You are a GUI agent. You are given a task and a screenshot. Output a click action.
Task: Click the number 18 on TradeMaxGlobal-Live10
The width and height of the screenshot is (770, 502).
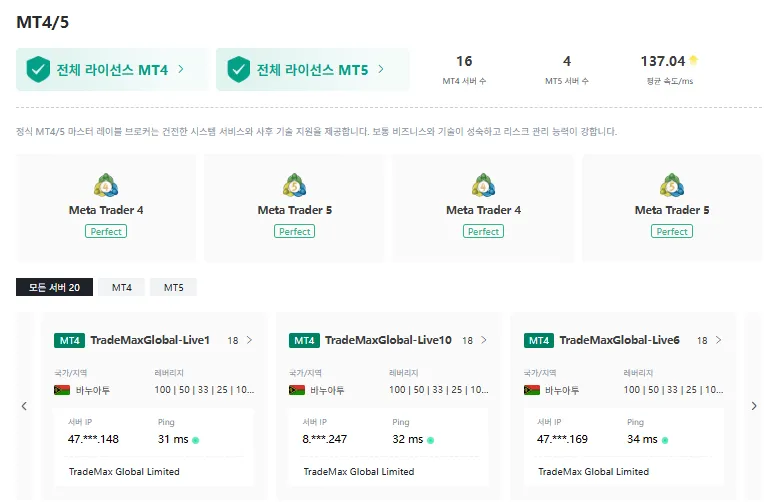click(468, 340)
